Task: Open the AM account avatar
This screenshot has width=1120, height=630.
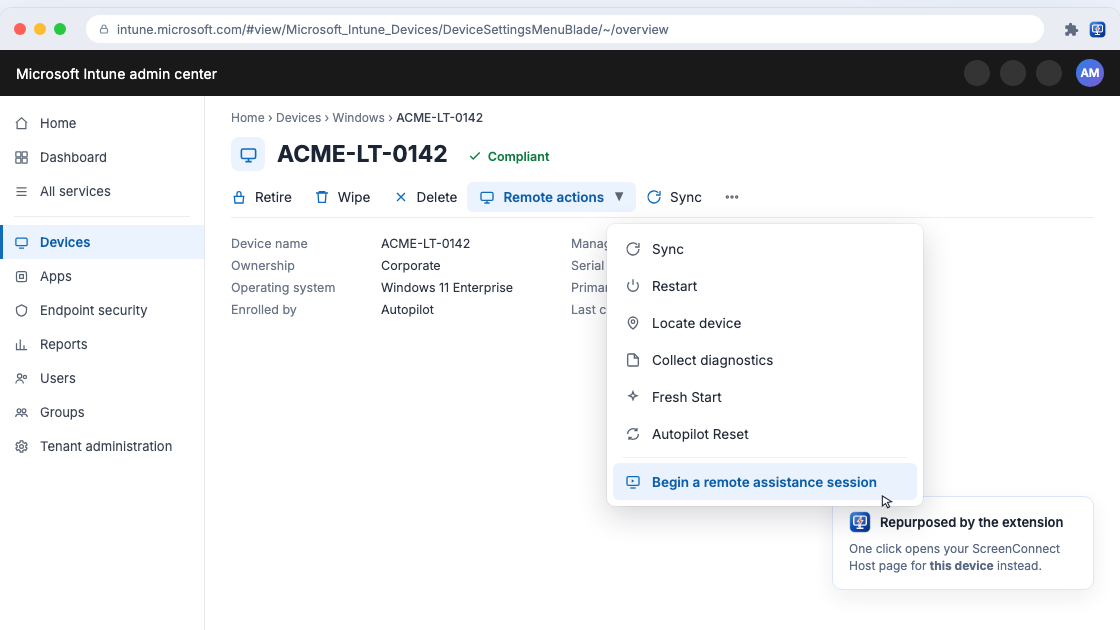Action: click(x=1090, y=73)
